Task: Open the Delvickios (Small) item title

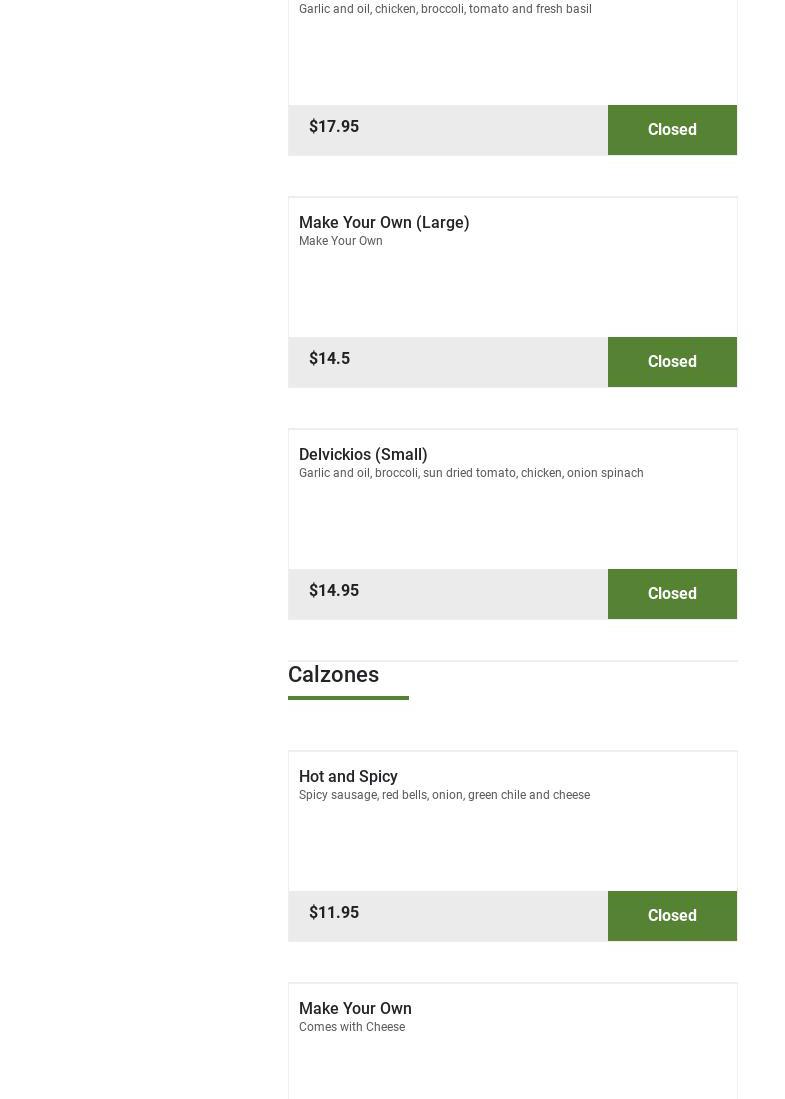Action: tap(363, 455)
